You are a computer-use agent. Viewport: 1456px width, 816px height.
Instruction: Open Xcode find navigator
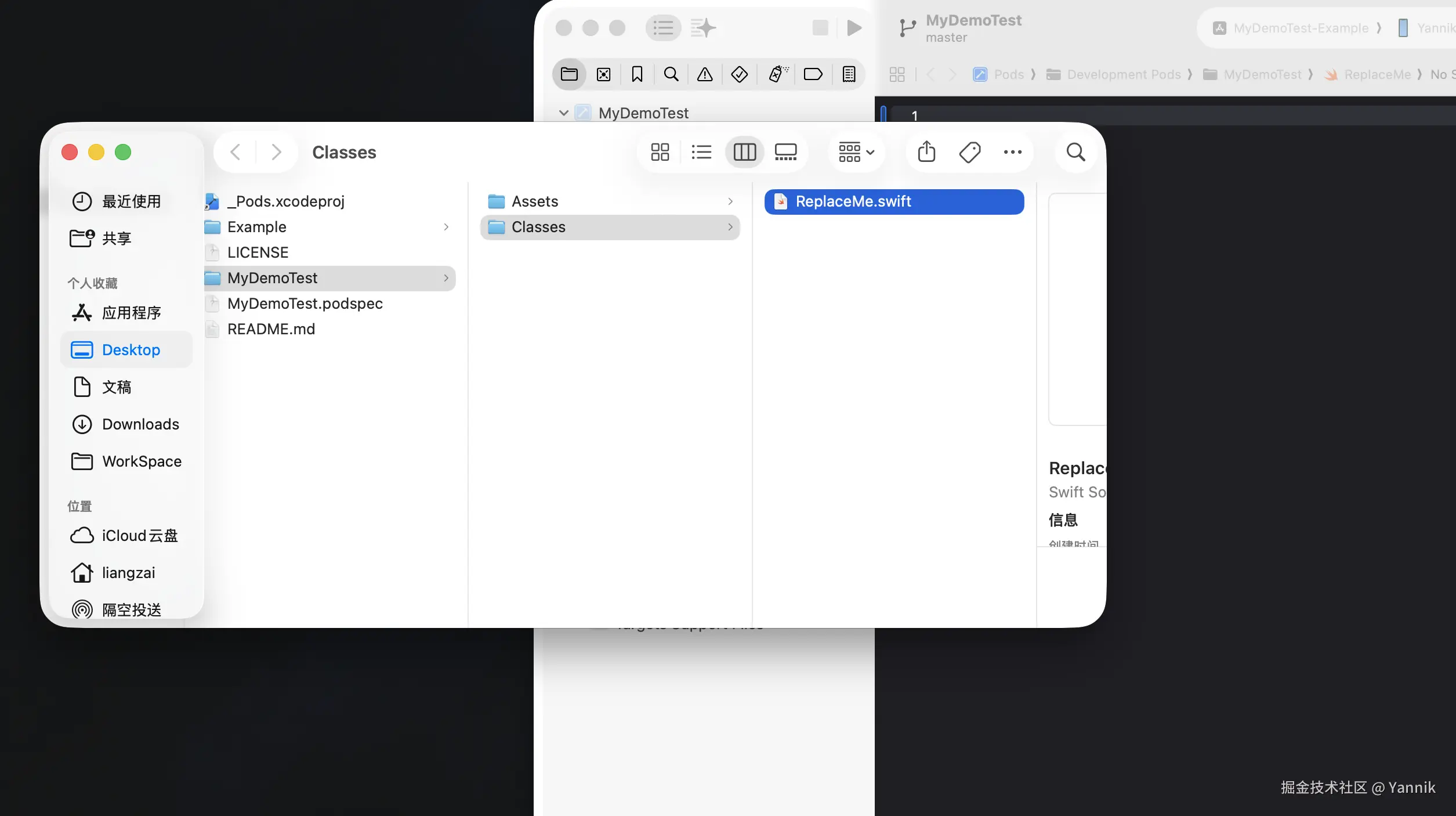click(x=671, y=74)
